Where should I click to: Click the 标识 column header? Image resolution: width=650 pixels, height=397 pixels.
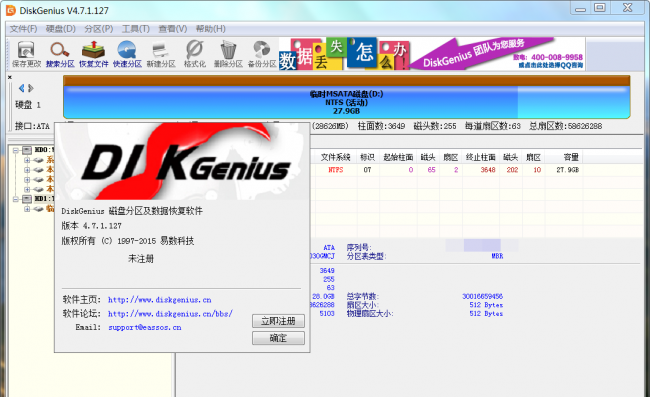[367, 157]
